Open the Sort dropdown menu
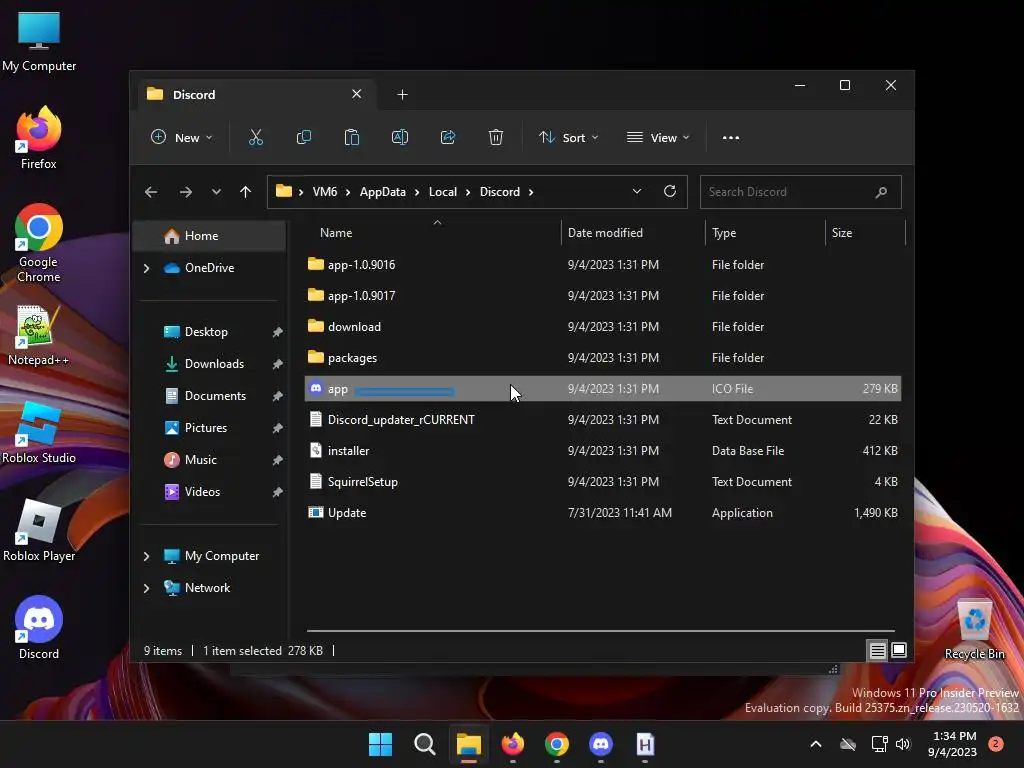 click(568, 138)
